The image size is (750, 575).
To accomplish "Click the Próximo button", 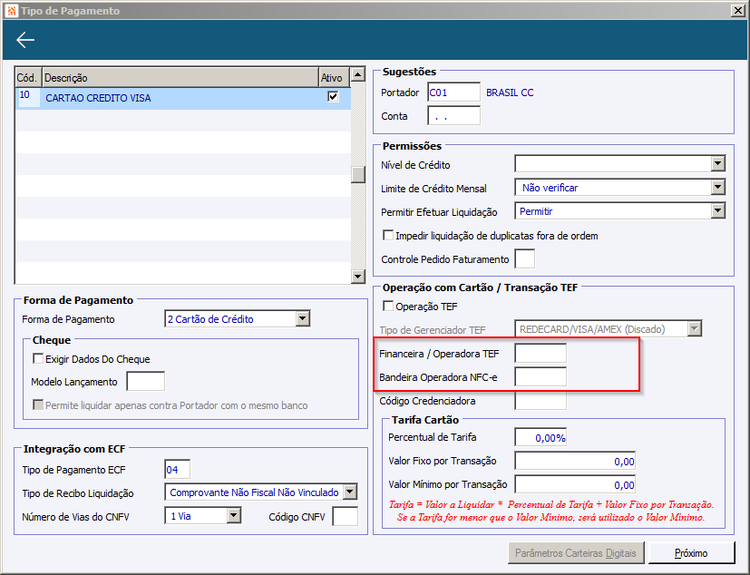I will click(x=691, y=553).
